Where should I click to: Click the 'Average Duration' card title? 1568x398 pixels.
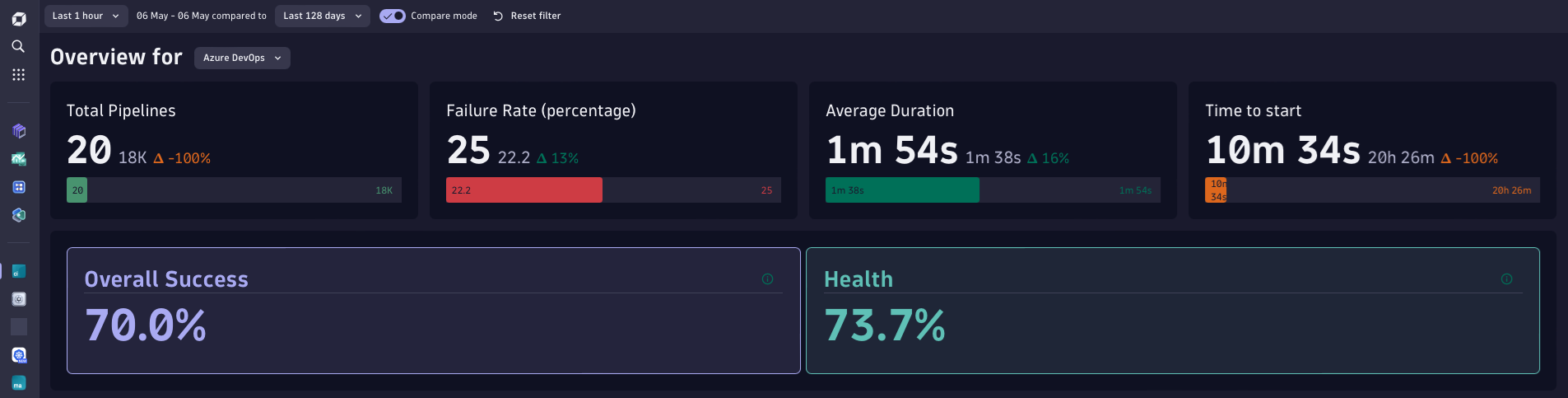(x=890, y=110)
